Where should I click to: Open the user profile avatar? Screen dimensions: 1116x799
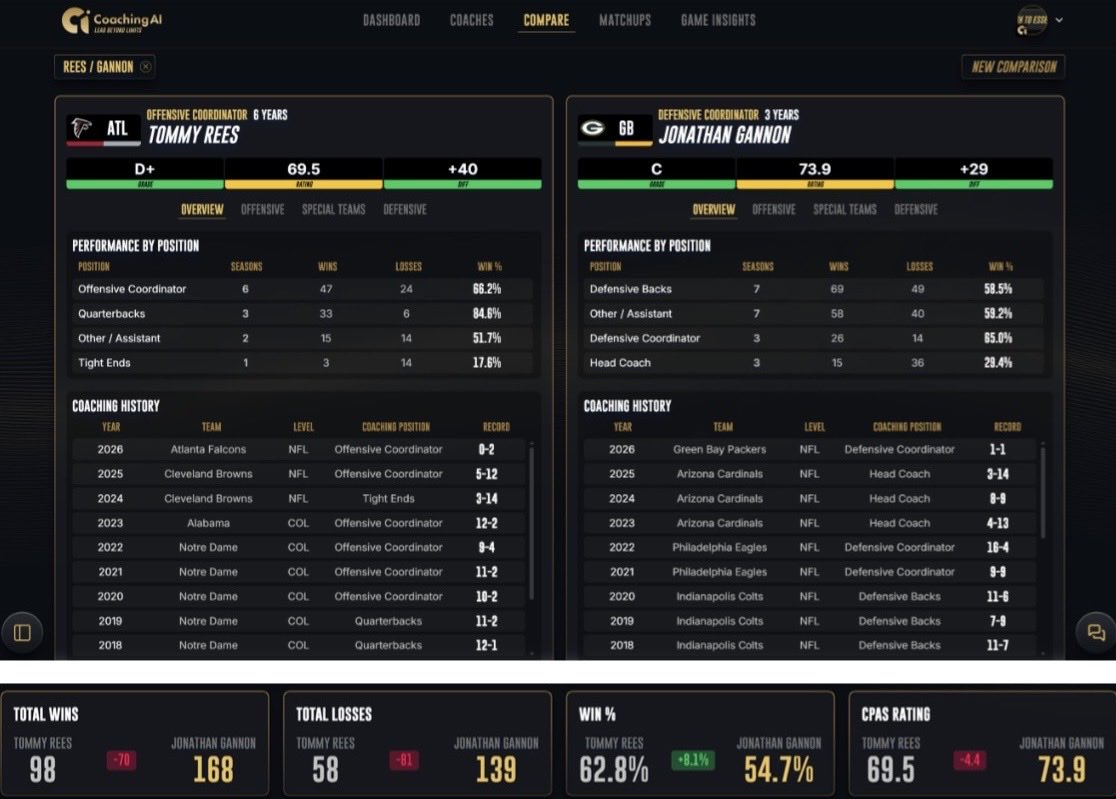point(1031,21)
